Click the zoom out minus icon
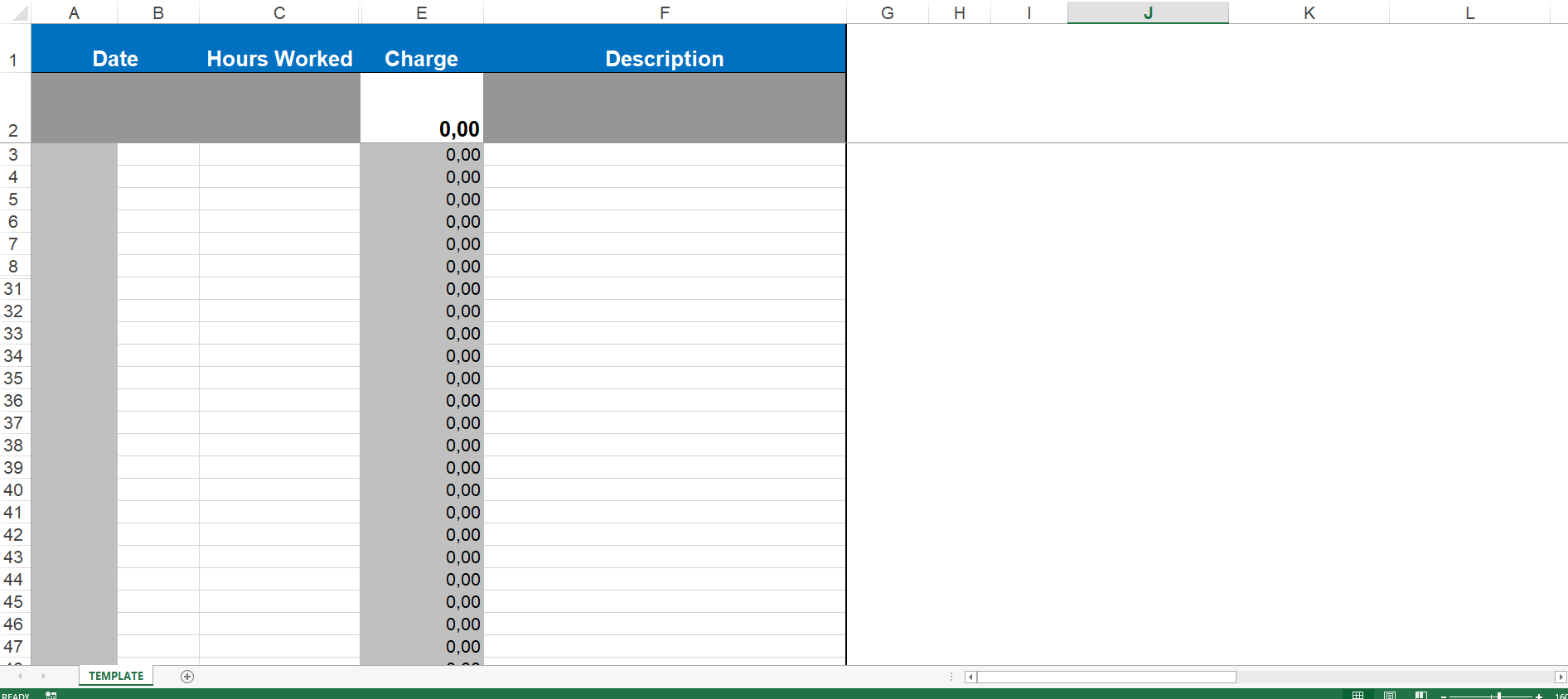The width and height of the screenshot is (1568, 699). [x=1444, y=696]
